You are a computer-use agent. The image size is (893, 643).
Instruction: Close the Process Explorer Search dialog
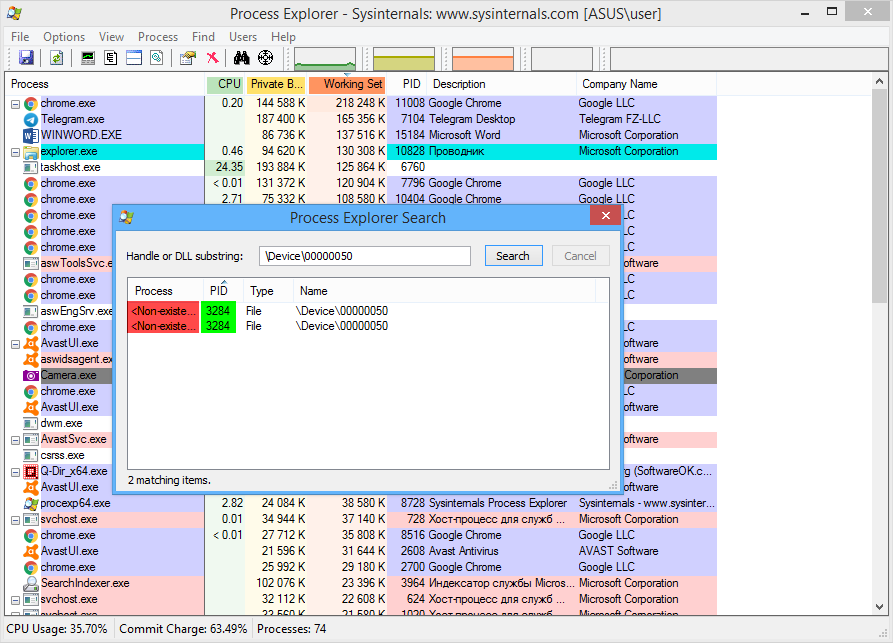(x=605, y=216)
